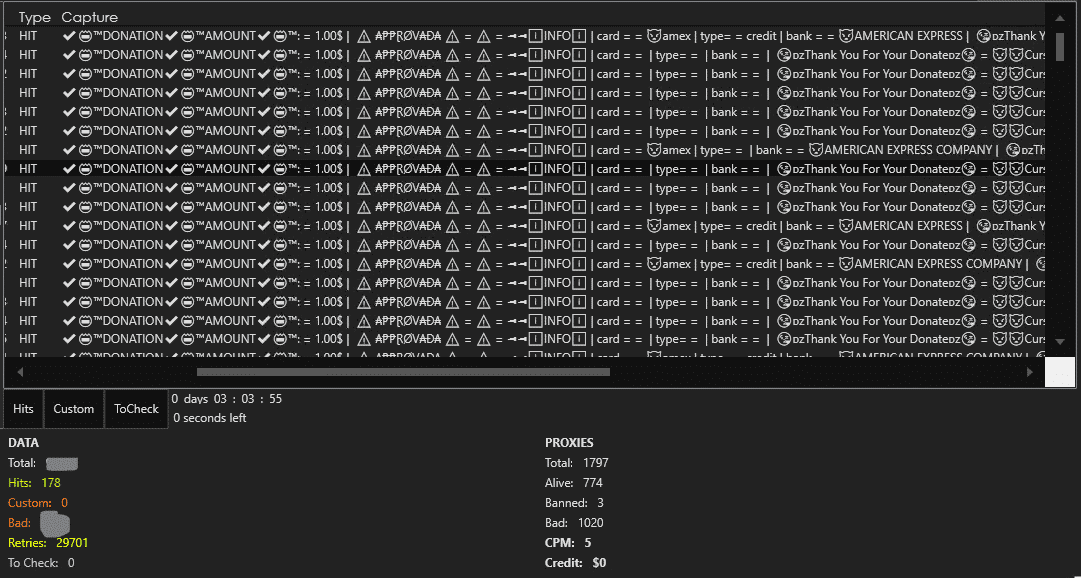Open the ToCheck tab
This screenshot has width=1081, height=578.
coord(137,409)
